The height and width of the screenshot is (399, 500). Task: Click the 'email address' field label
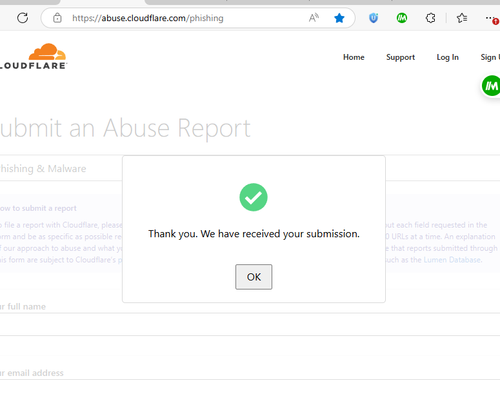[x=32, y=373]
